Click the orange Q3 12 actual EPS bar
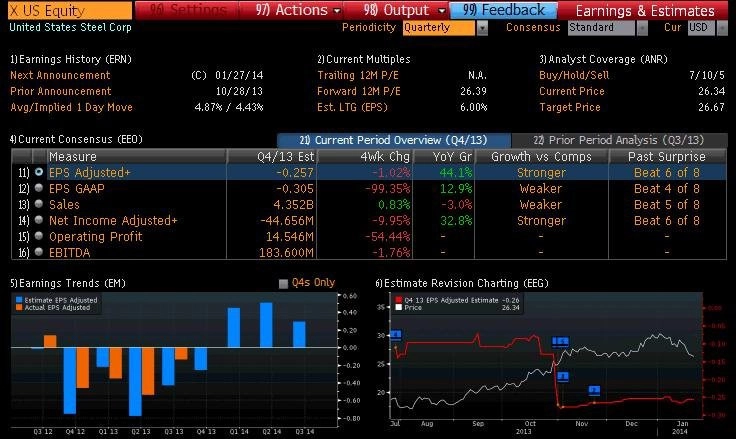Image resolution: width=736 pixels, height=439 pixels. [50, 341]
